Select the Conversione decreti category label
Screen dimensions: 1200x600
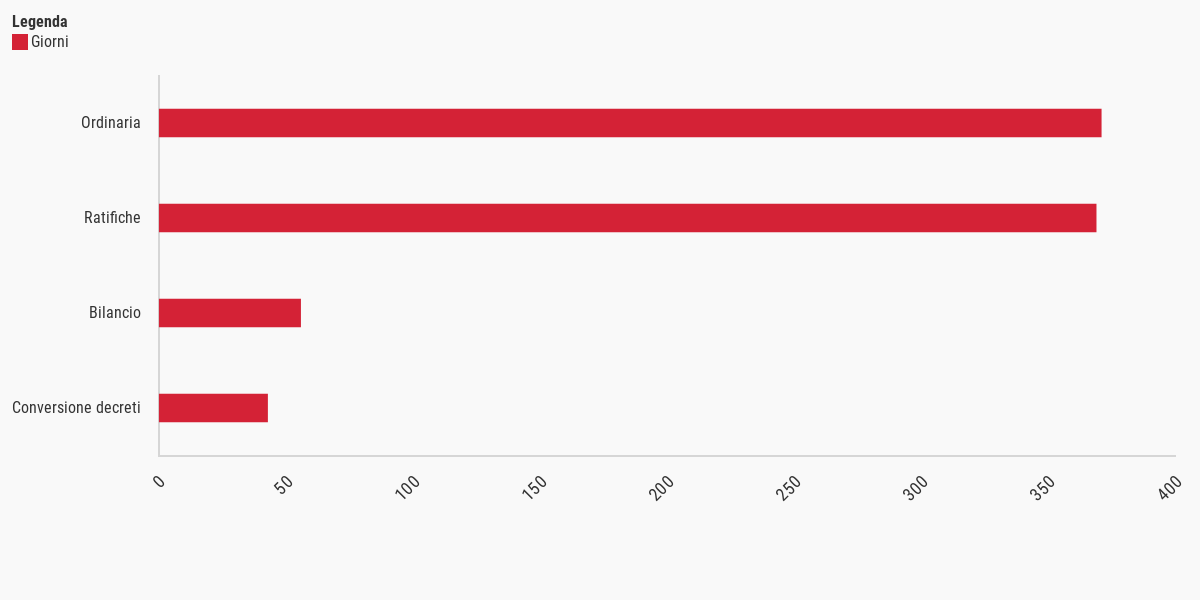click(x=76, y=408)
